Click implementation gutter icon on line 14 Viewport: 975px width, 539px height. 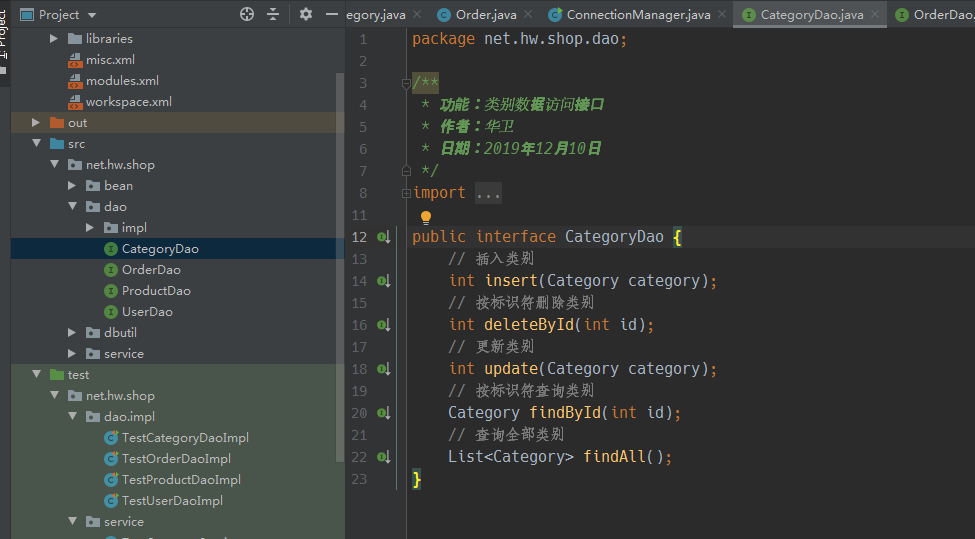pyautogui.click(x=384, y=281)
